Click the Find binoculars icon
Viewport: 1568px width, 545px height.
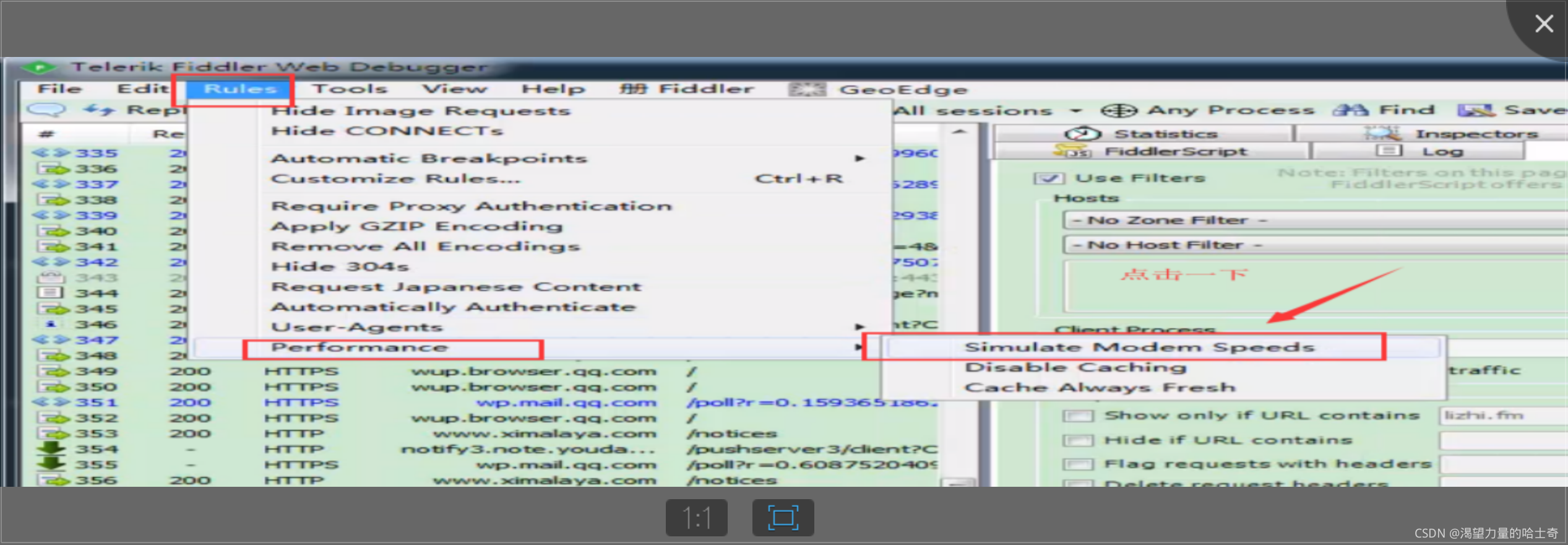tap(1350, 110)
